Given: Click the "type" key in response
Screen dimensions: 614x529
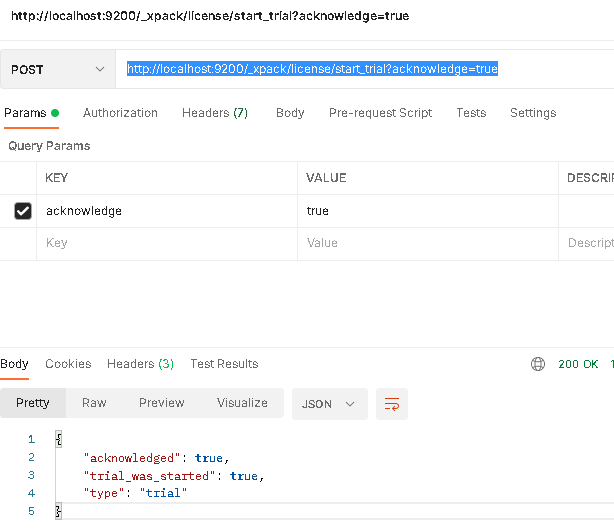Looking at the screenshot, I should click(x=104, y=493).
